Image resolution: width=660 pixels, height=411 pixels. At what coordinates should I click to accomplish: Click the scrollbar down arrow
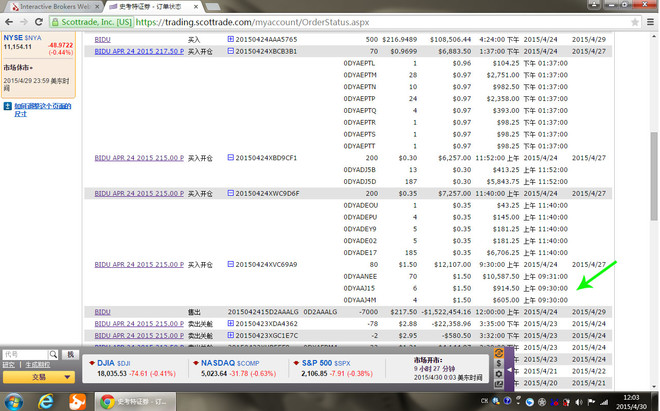pos(654,386)
